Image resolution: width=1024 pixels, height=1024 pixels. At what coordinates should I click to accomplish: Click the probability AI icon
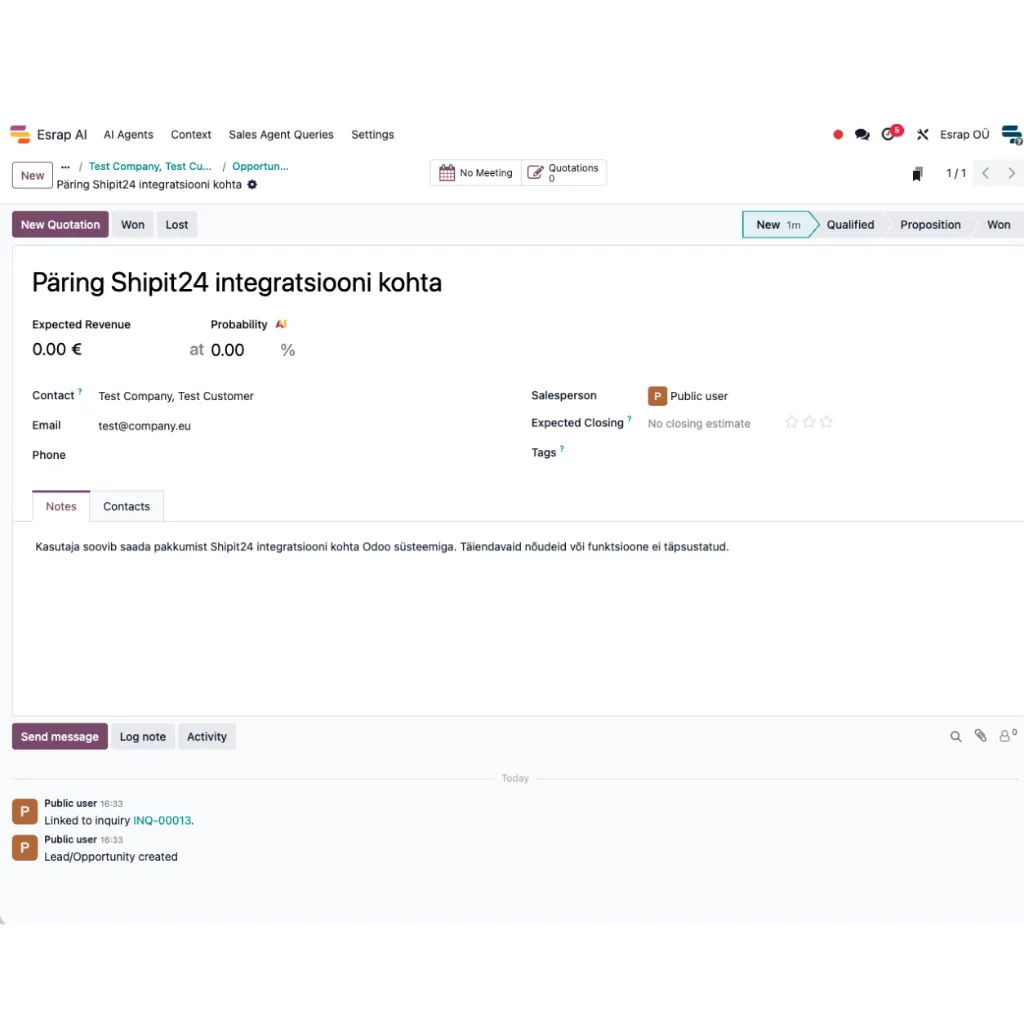(x=281, y=324)
